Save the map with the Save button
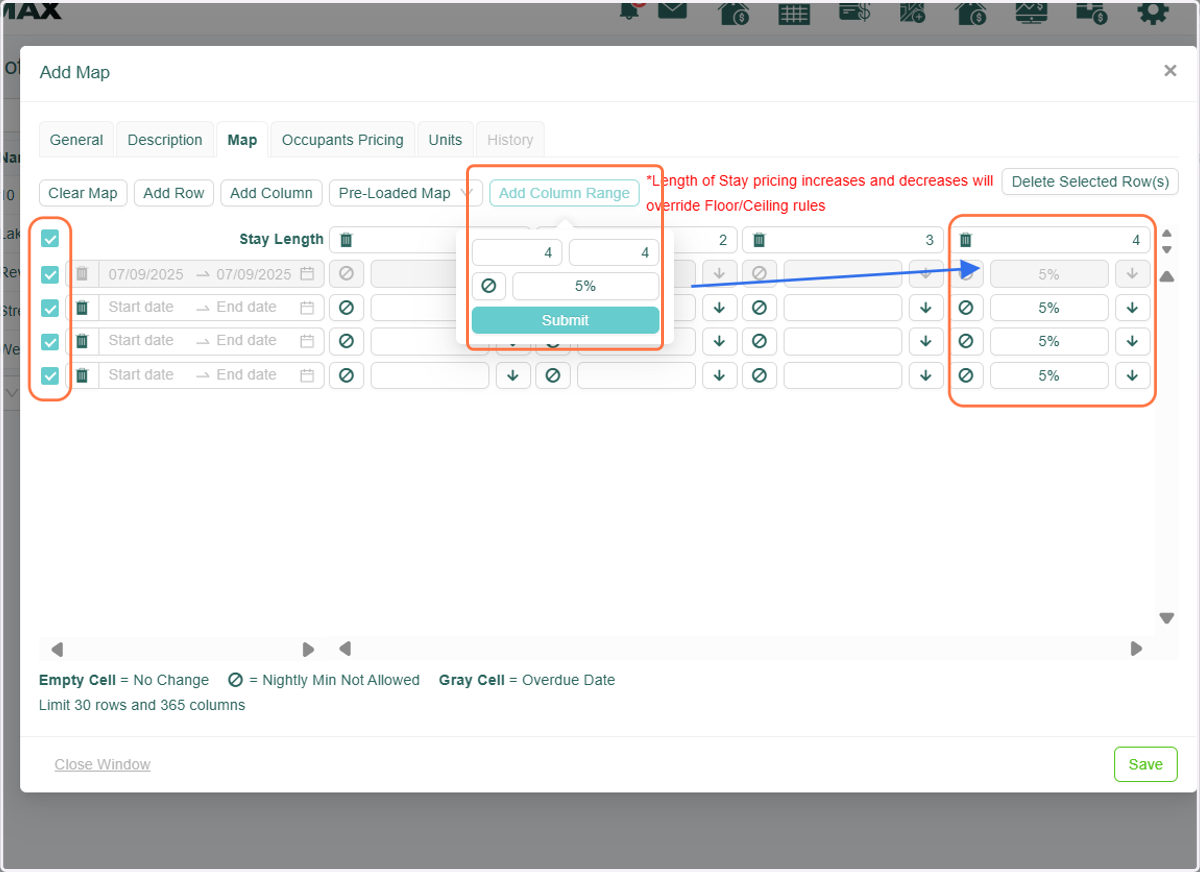1200x872 pixels. [x=1145, y=764]
